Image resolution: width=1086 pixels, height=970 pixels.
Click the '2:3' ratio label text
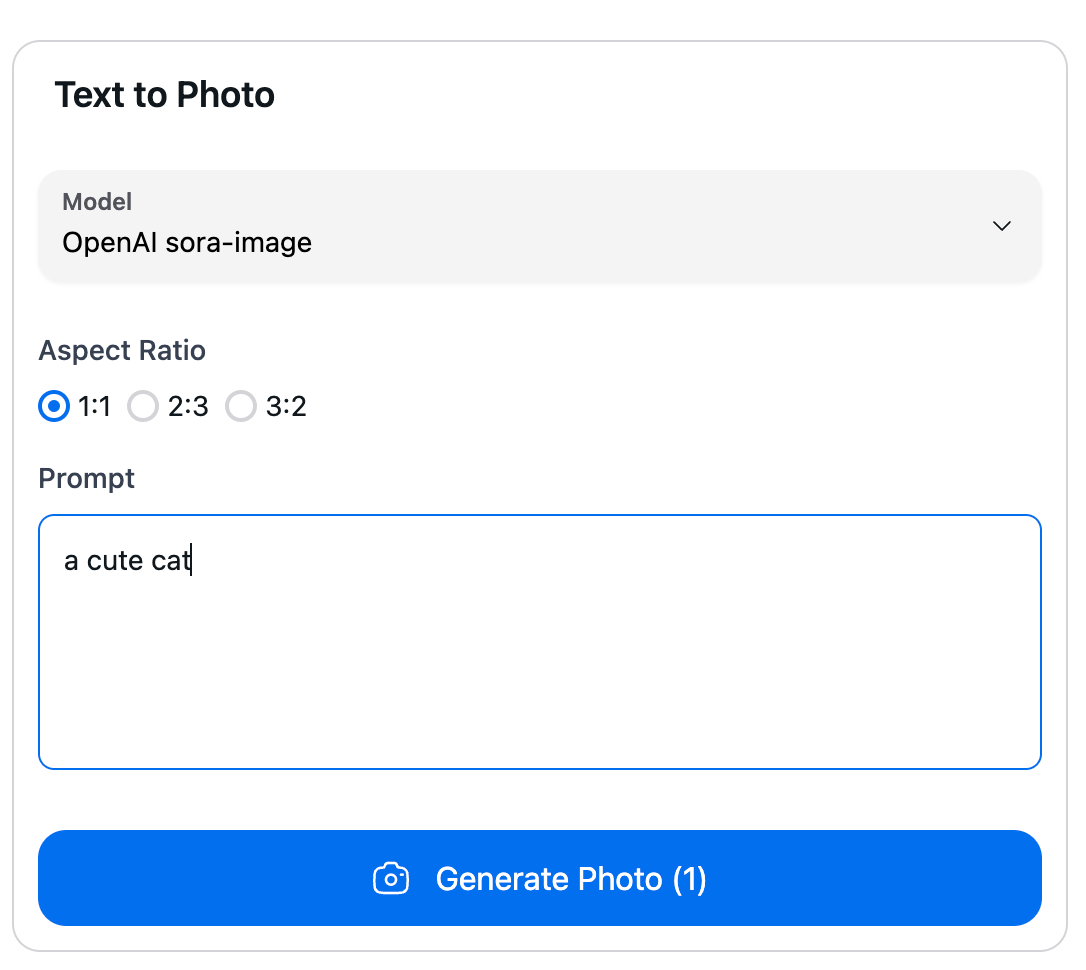tap(188, 407)
